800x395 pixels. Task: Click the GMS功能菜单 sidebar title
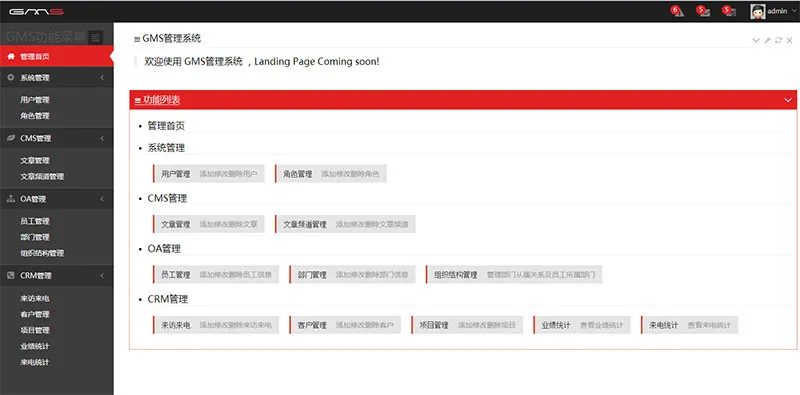click(x=46, y=37)
